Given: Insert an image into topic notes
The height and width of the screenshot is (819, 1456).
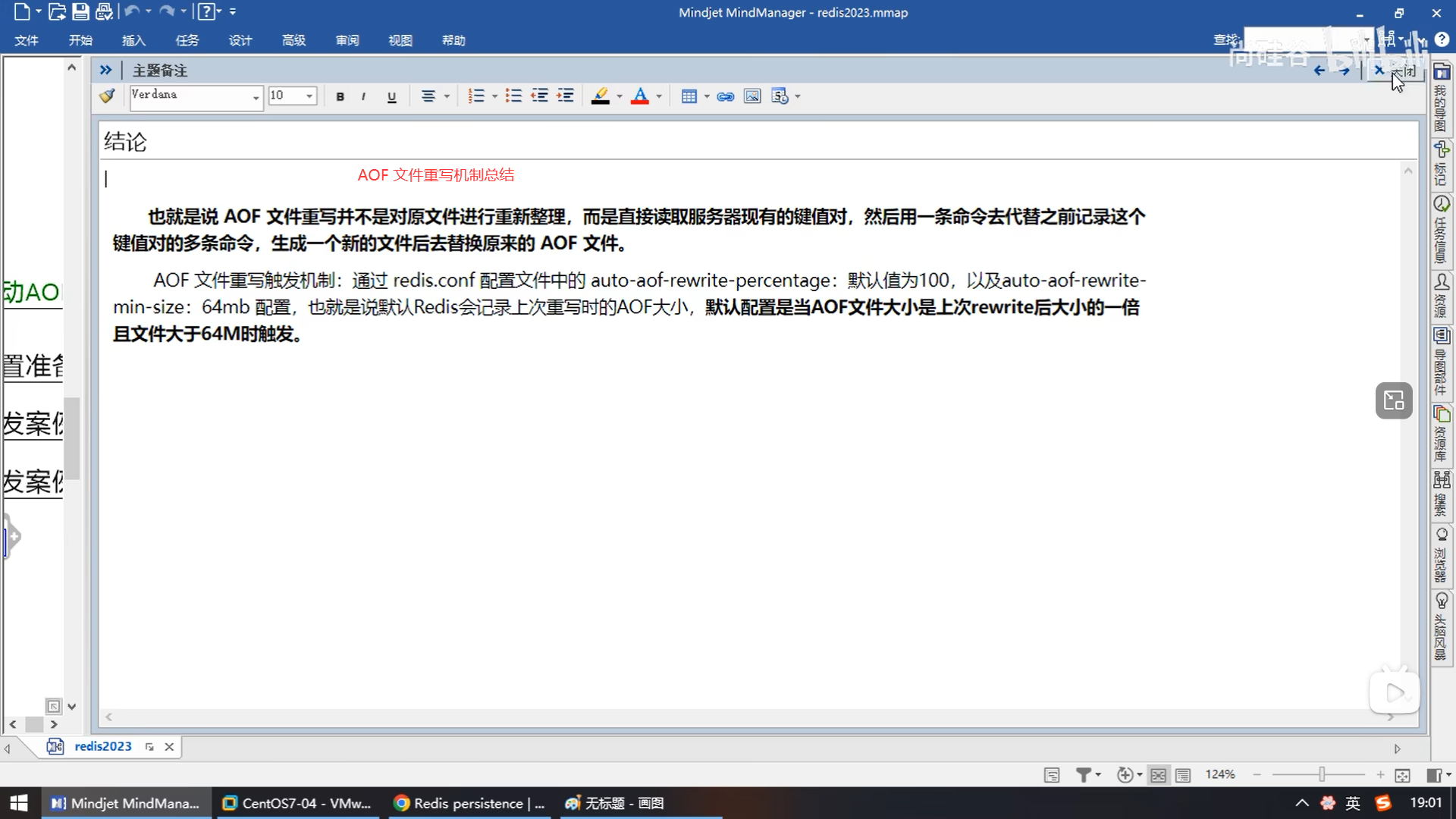Looking at the screenshot, I should point(752,96).
